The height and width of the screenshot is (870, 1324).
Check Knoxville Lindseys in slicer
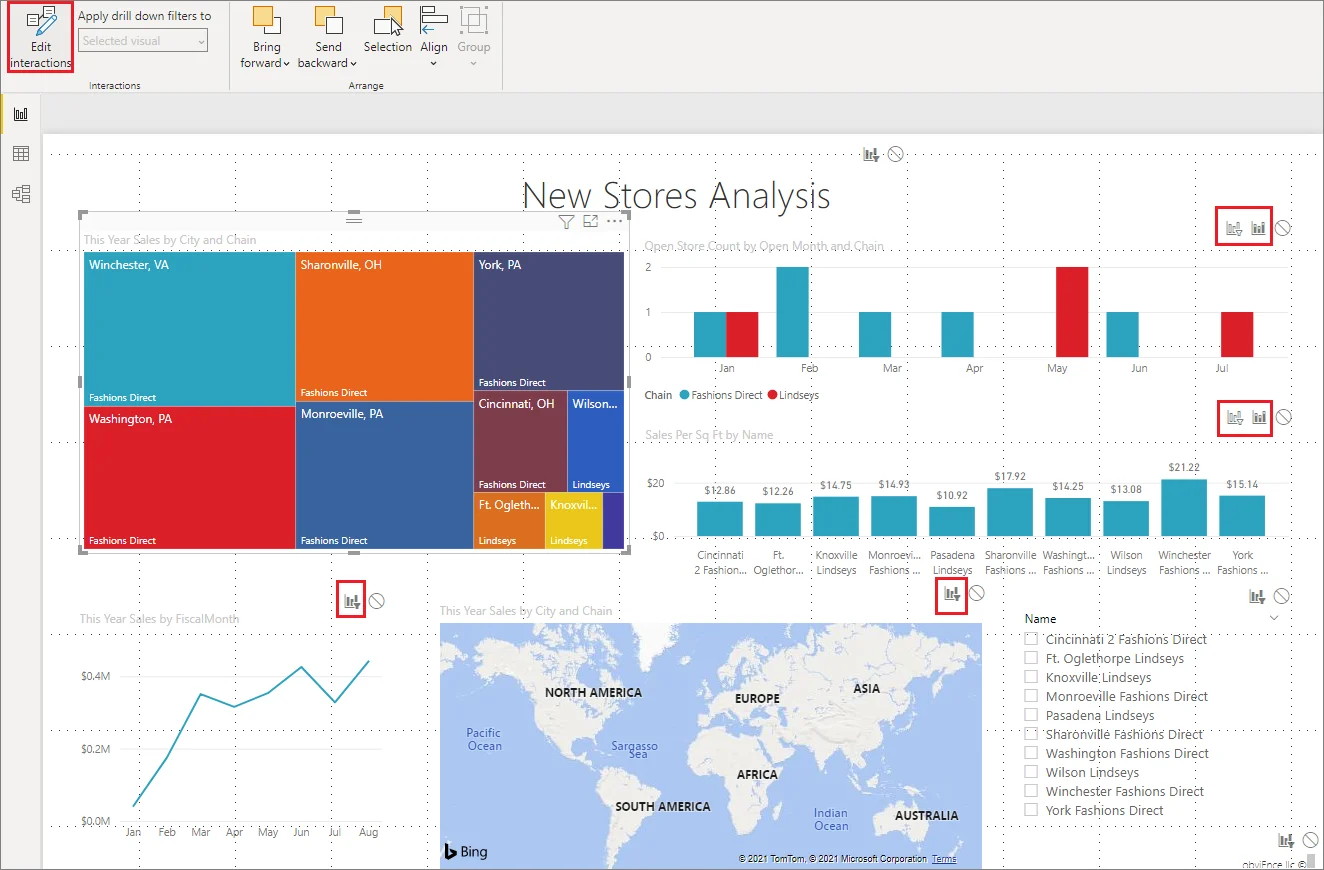1031,677
